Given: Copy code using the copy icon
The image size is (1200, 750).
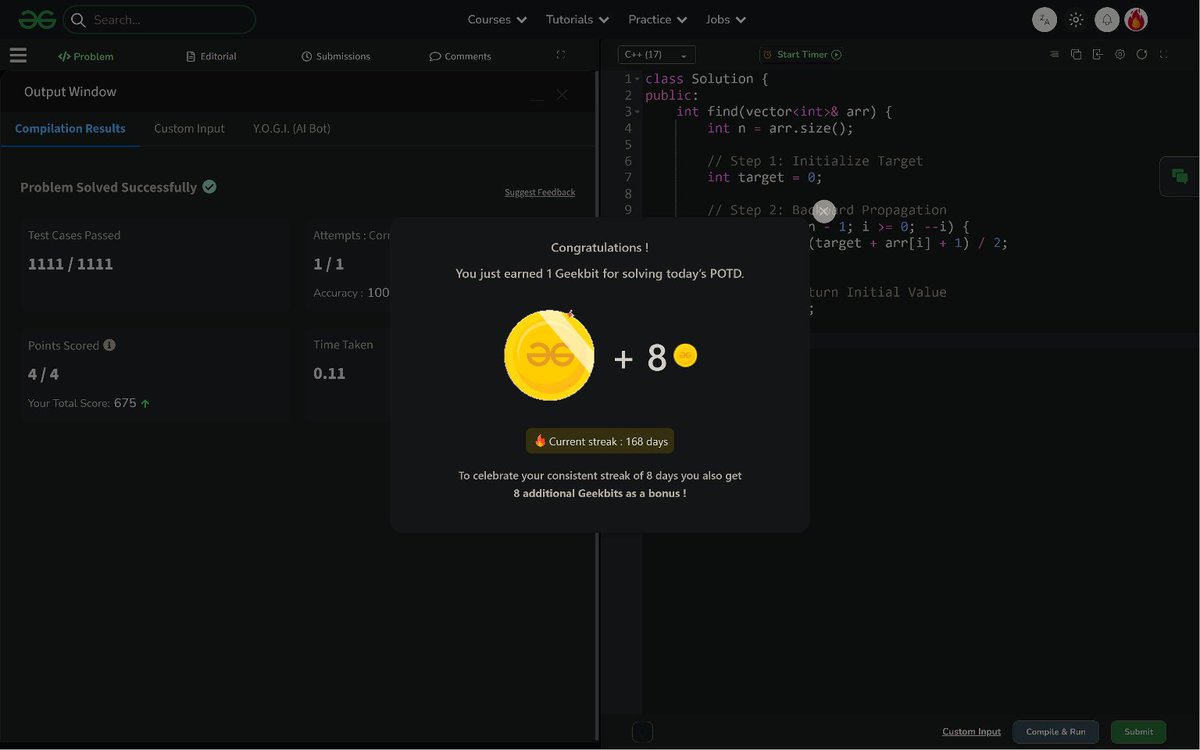Looking at the screenshot, I should pyautogui.click(x=1076, y=55).
